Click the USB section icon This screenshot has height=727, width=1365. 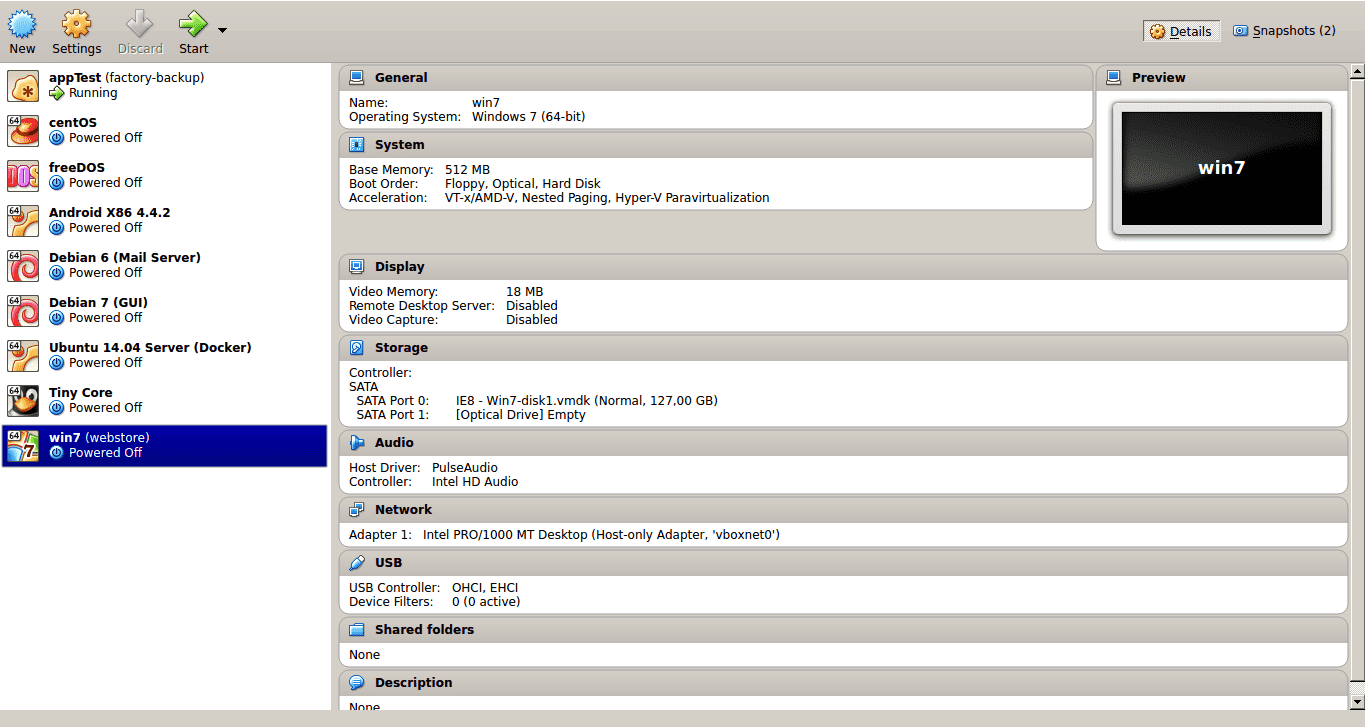coord(357,563)
